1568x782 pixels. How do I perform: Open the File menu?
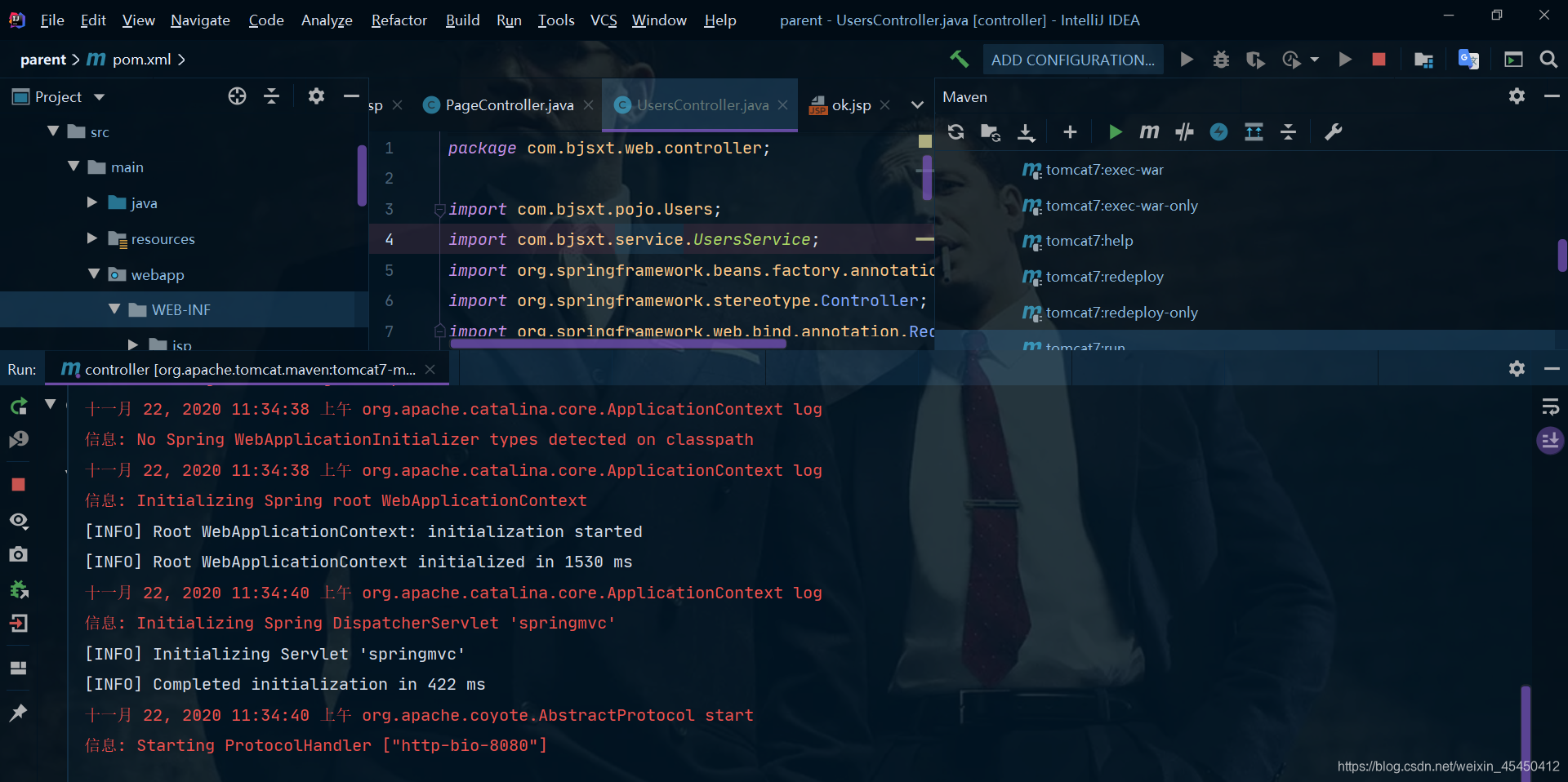pyautogui.click(x=52, y=20)
